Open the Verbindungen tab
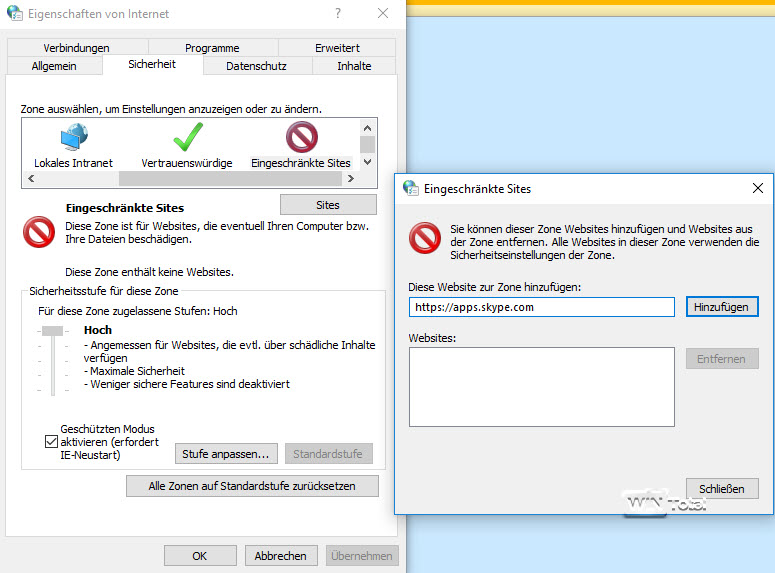 [77, 48]
